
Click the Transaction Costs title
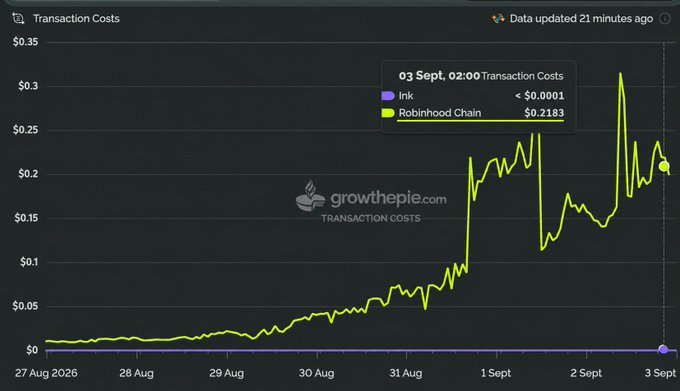(76, 19)
